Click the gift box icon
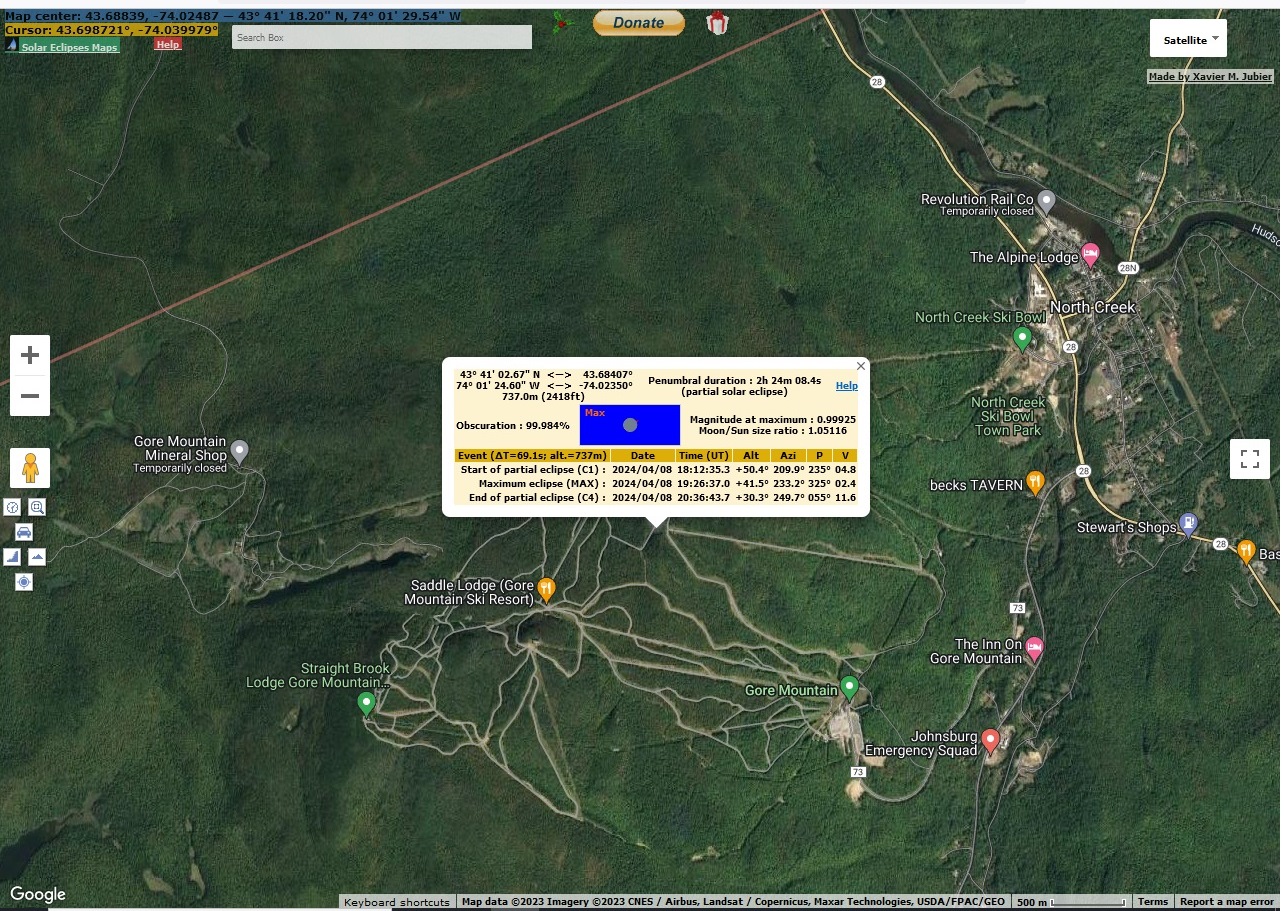The width and height of the screenshot is (1284, 911). coord(717,23)
